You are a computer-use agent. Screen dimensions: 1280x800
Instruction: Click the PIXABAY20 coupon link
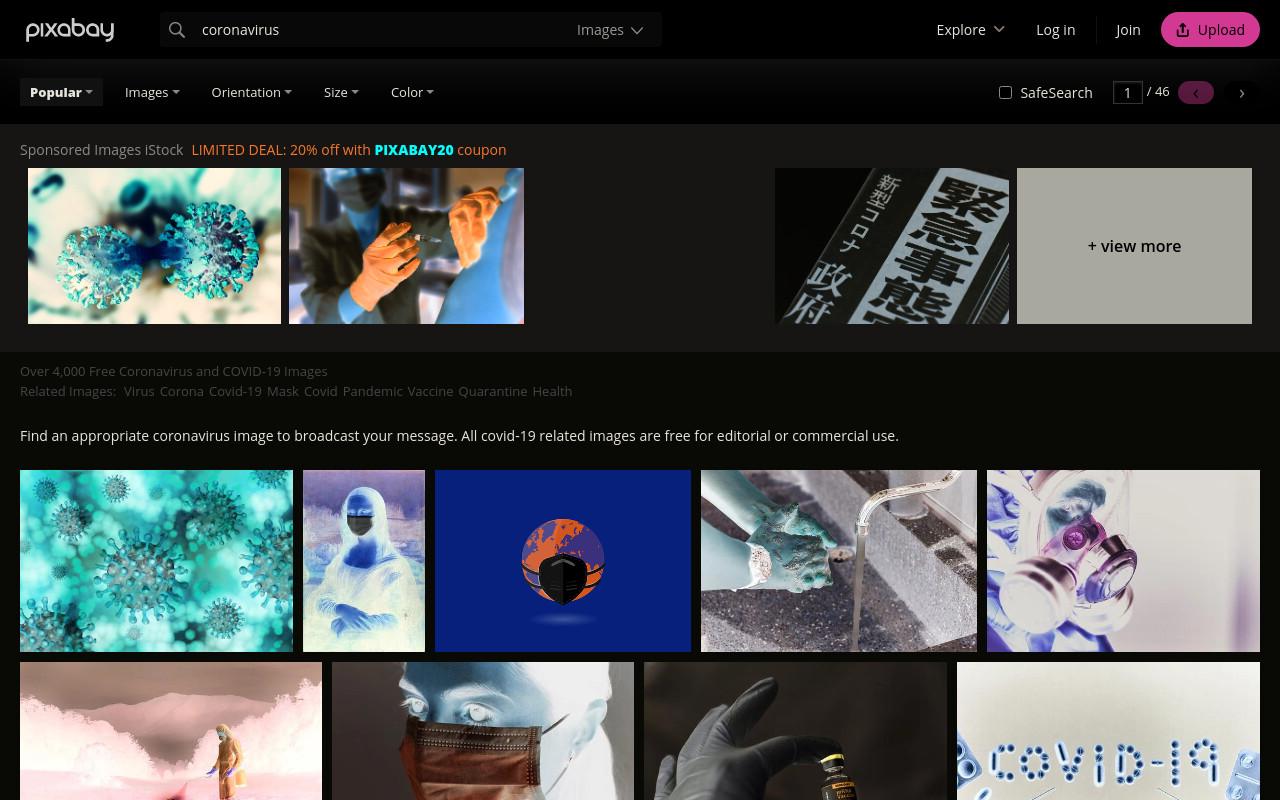[x=414, y=150]
